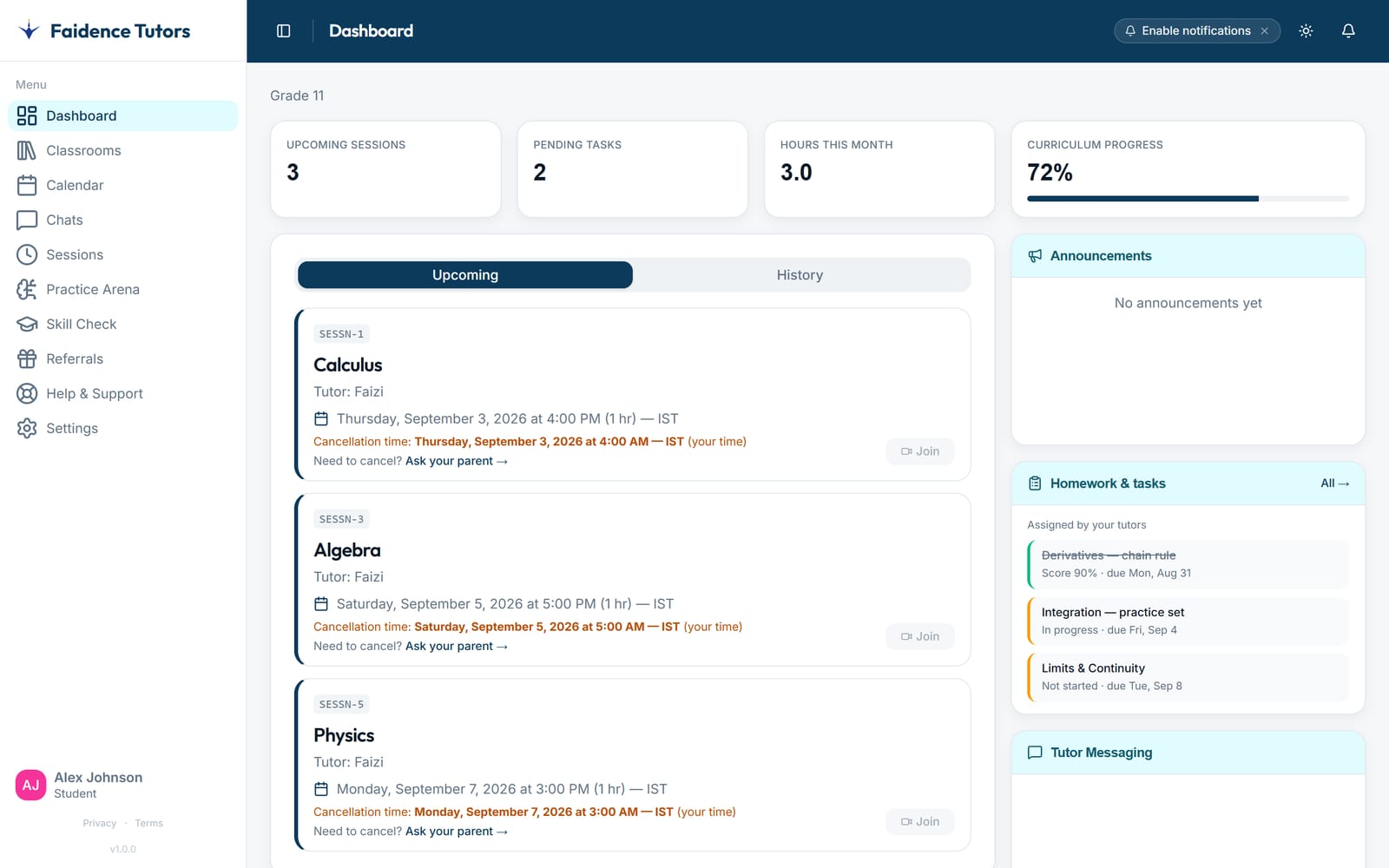Join the Calculus session
This screenshot has width=1389, height=868.
(920, 451)
